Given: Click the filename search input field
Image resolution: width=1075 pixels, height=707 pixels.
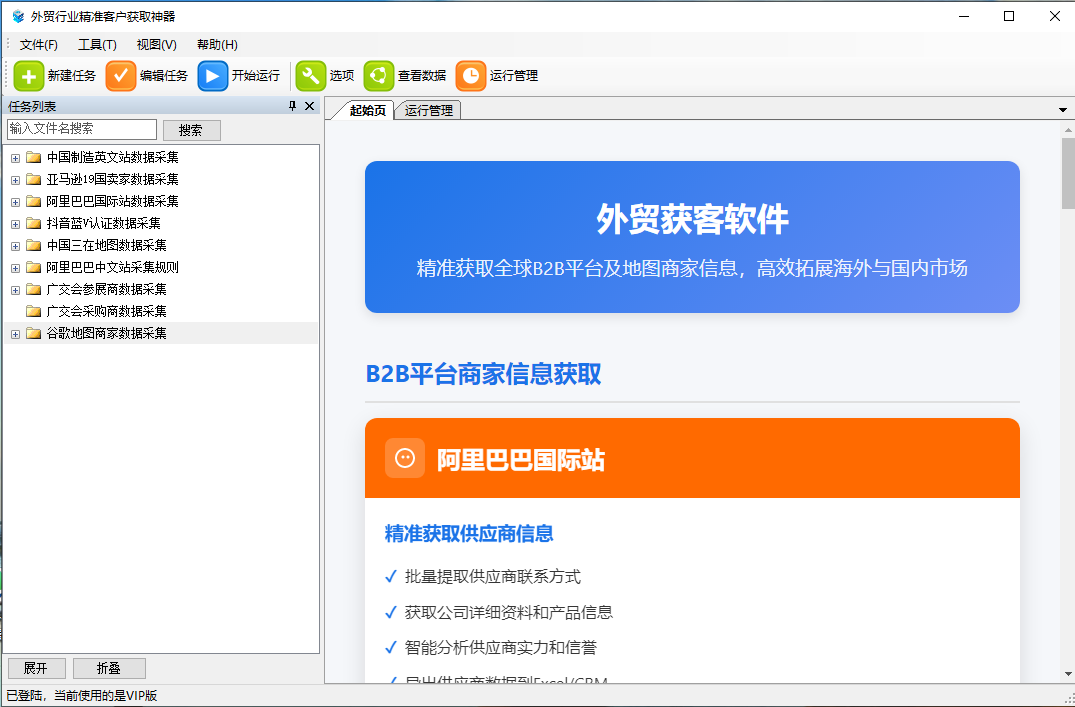Looking at the screenshot, I should click(x=83, y=129).
